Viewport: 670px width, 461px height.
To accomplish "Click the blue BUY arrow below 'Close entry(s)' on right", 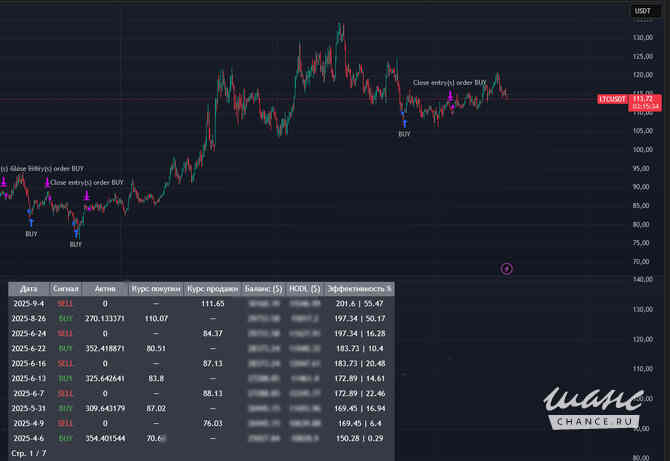I will click(404, 122).
